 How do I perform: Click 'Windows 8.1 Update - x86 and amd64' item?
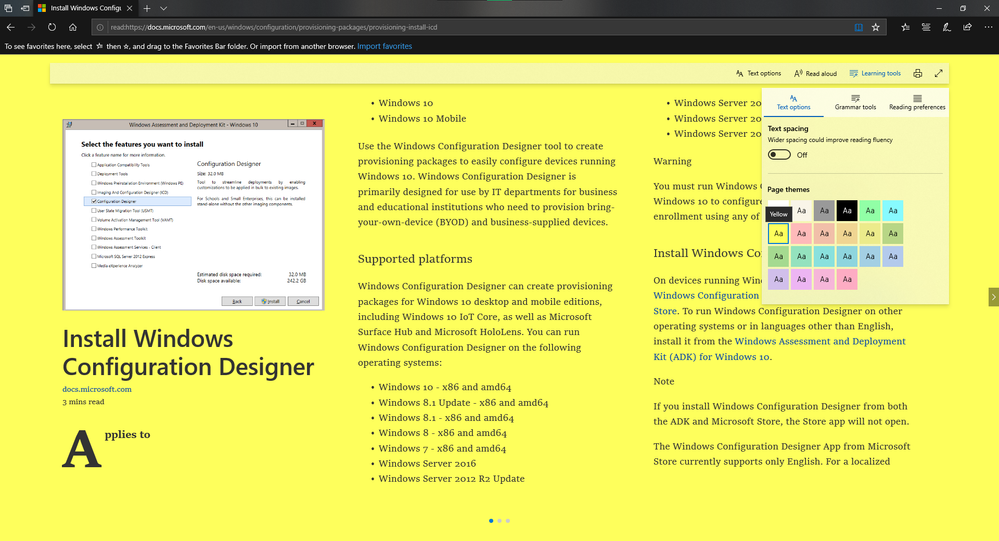[x=463, y=403]
